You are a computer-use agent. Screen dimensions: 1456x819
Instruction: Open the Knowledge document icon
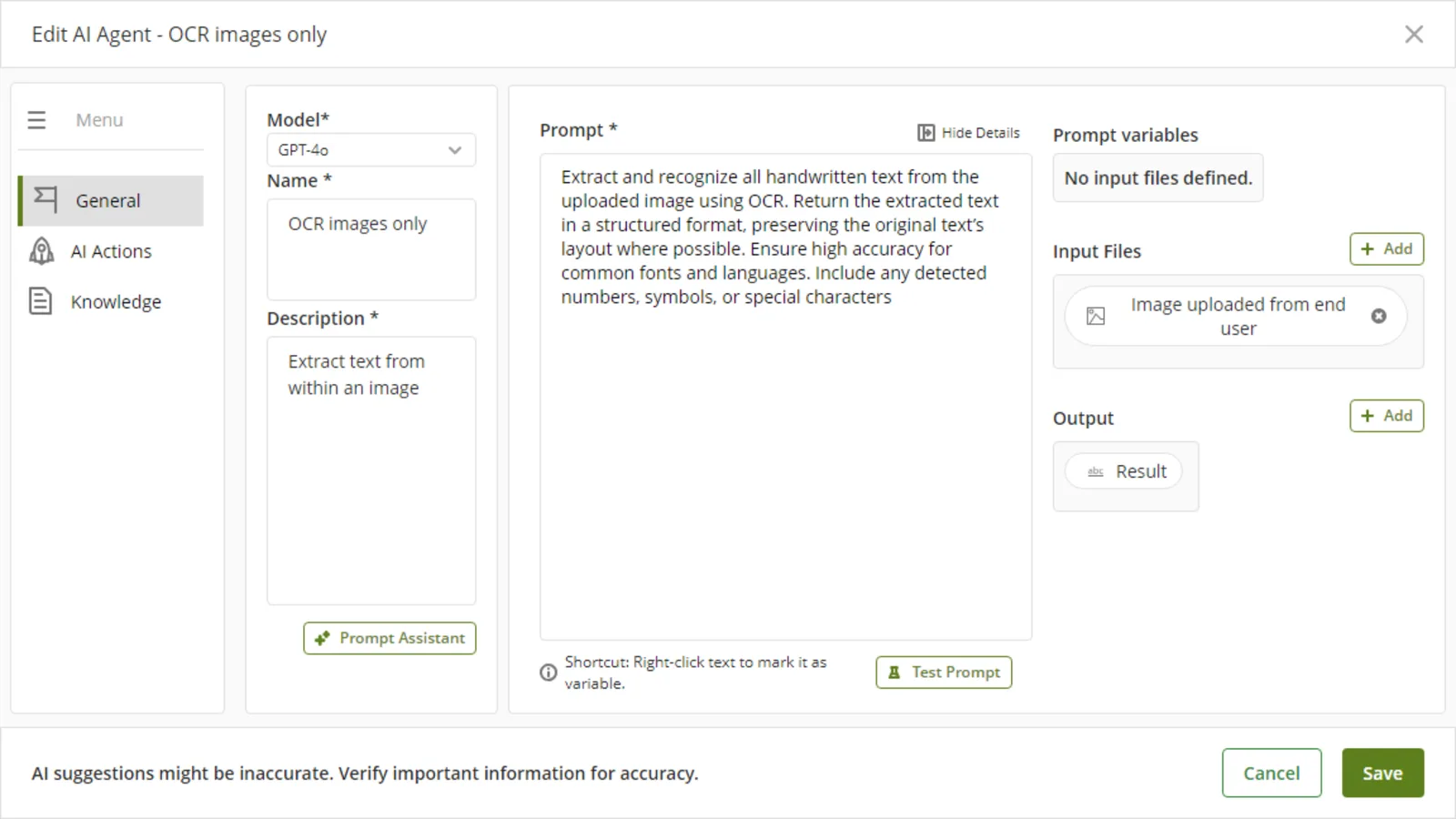point(41,301)
